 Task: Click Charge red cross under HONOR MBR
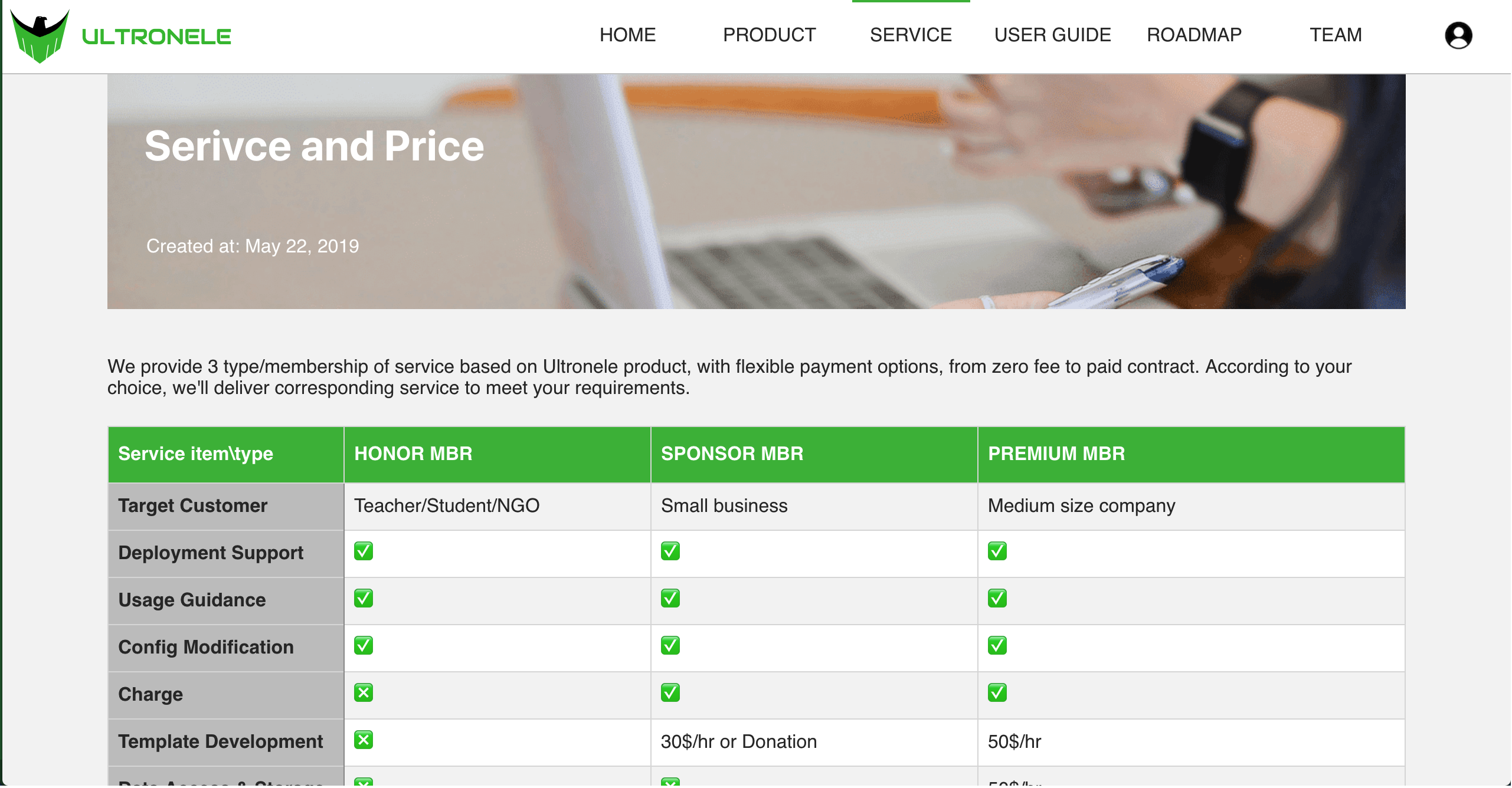coord(364,692)
